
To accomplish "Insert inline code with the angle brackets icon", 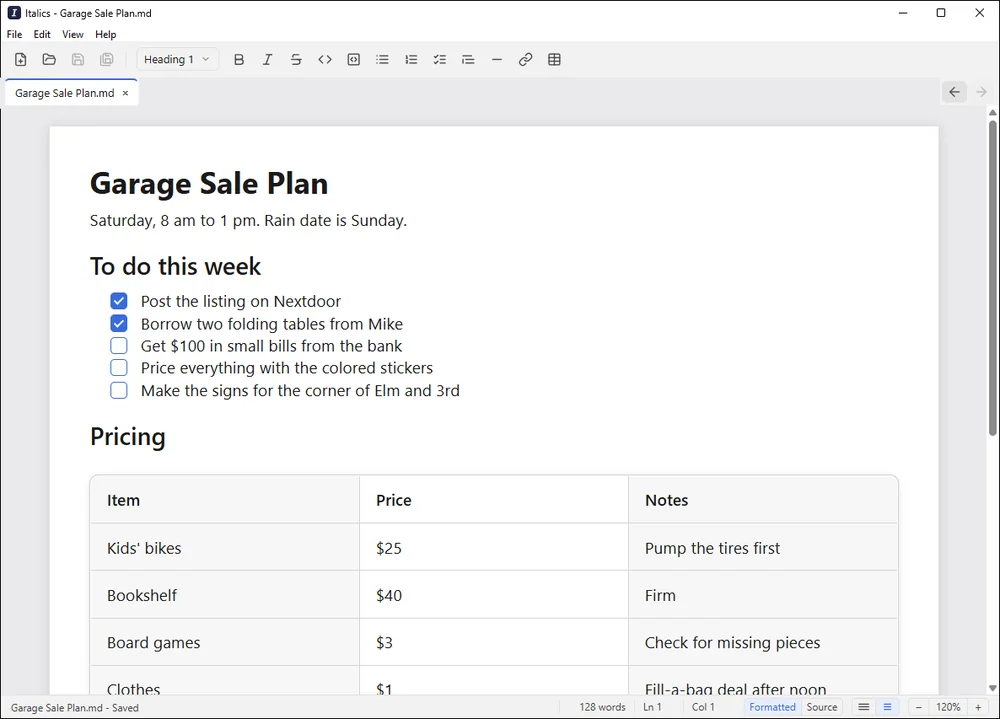I will [325, 59].
